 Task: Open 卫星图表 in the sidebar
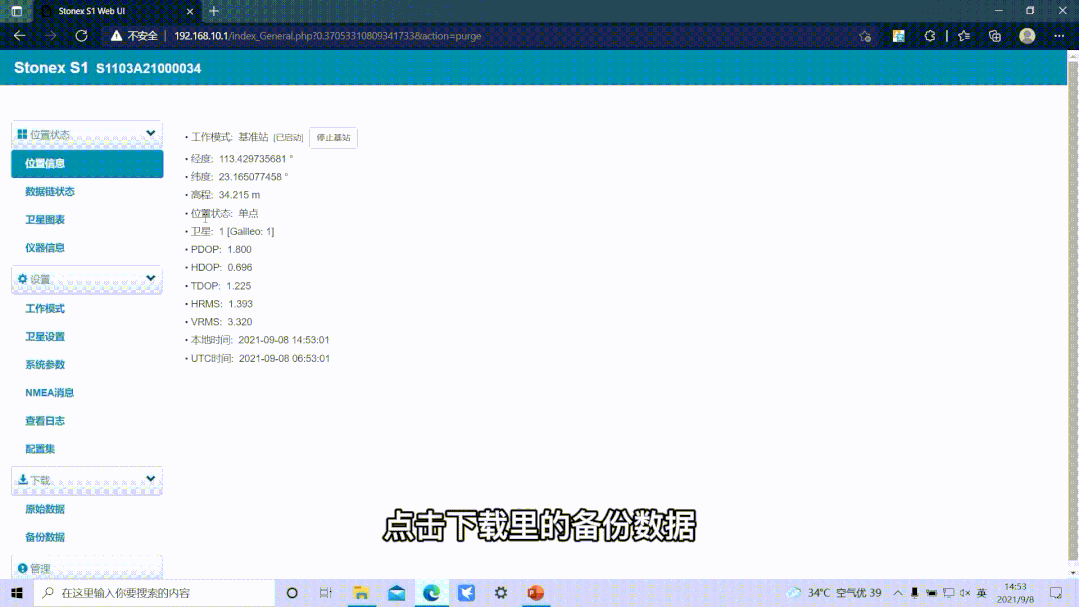(x=45, y=220)
